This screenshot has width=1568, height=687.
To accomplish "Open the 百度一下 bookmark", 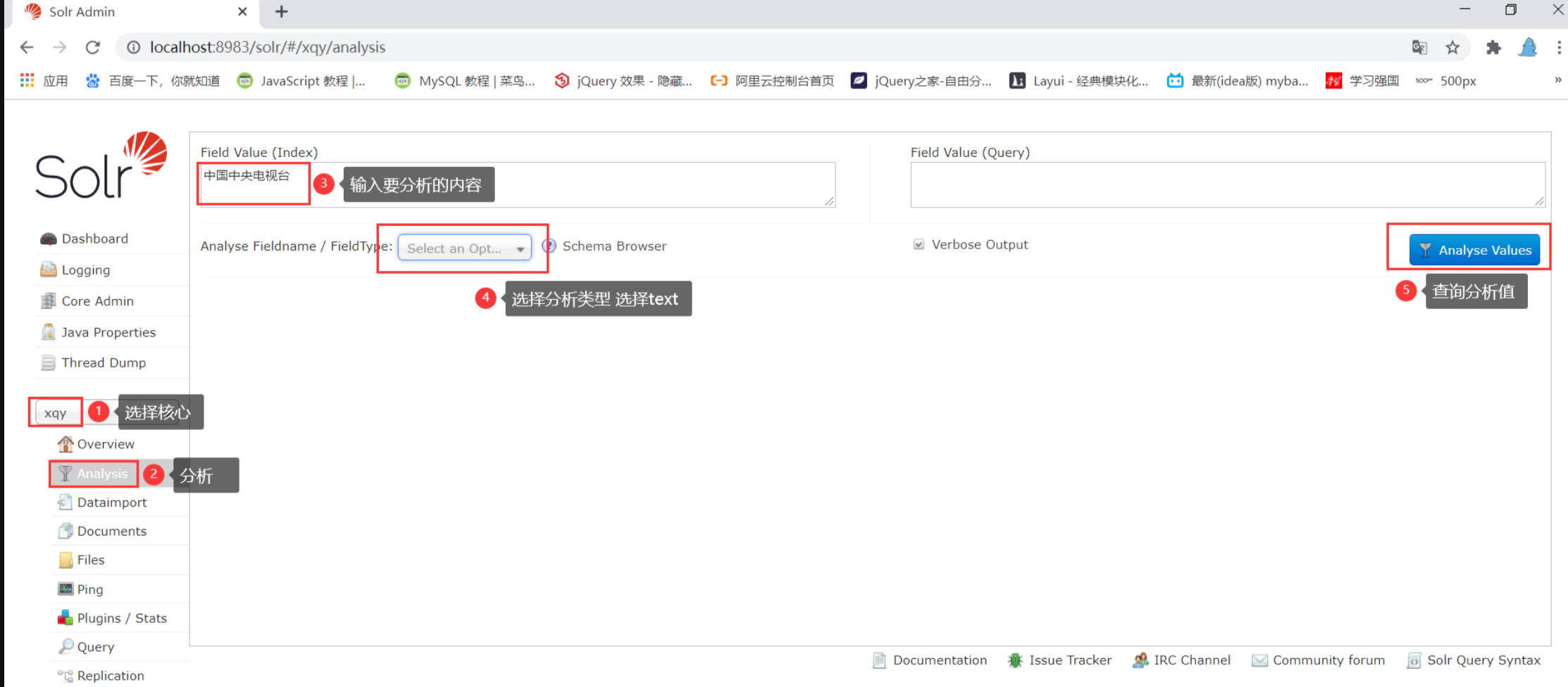I will [x=152, y=81].
